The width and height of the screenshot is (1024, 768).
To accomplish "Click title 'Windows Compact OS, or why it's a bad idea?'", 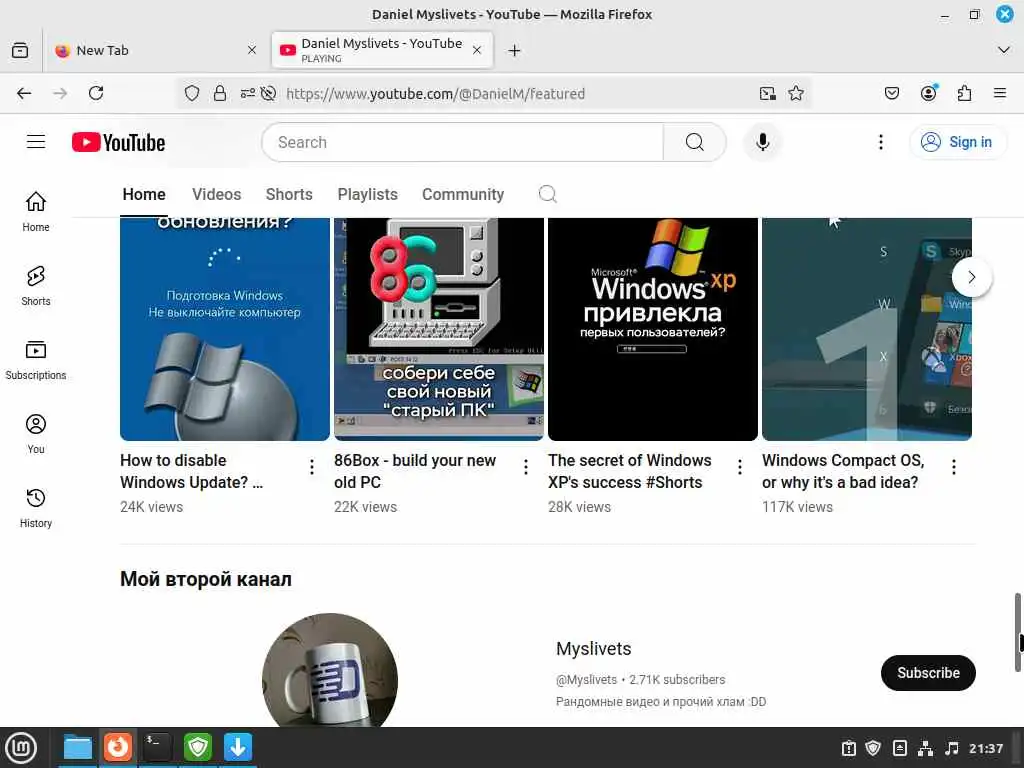I will (x=843, y=471).
